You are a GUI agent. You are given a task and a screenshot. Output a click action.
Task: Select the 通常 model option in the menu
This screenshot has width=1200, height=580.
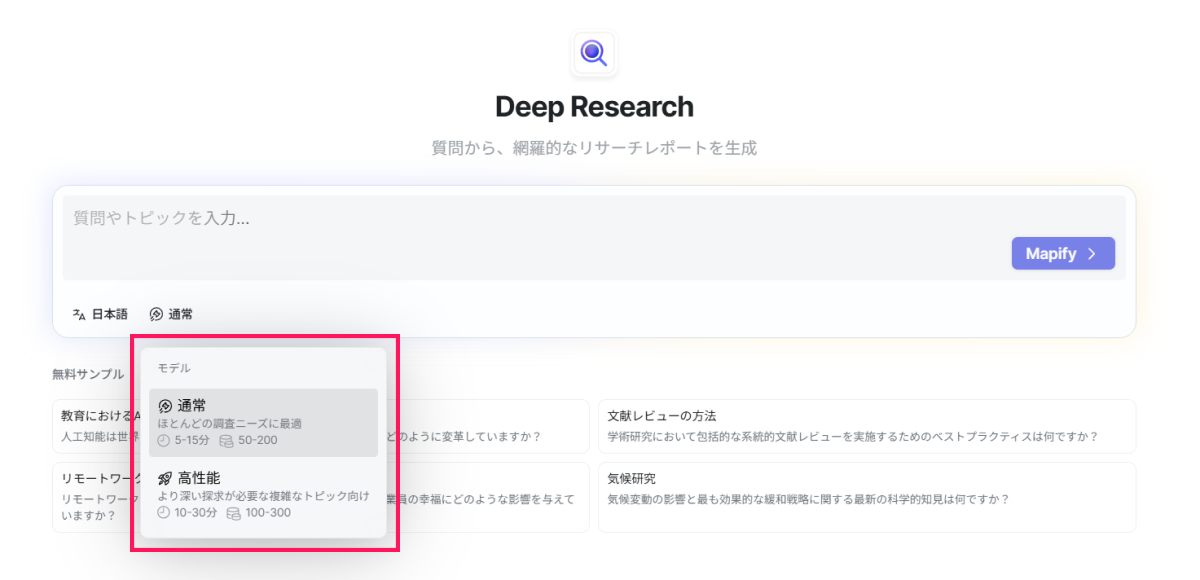(x=263, y=422)
